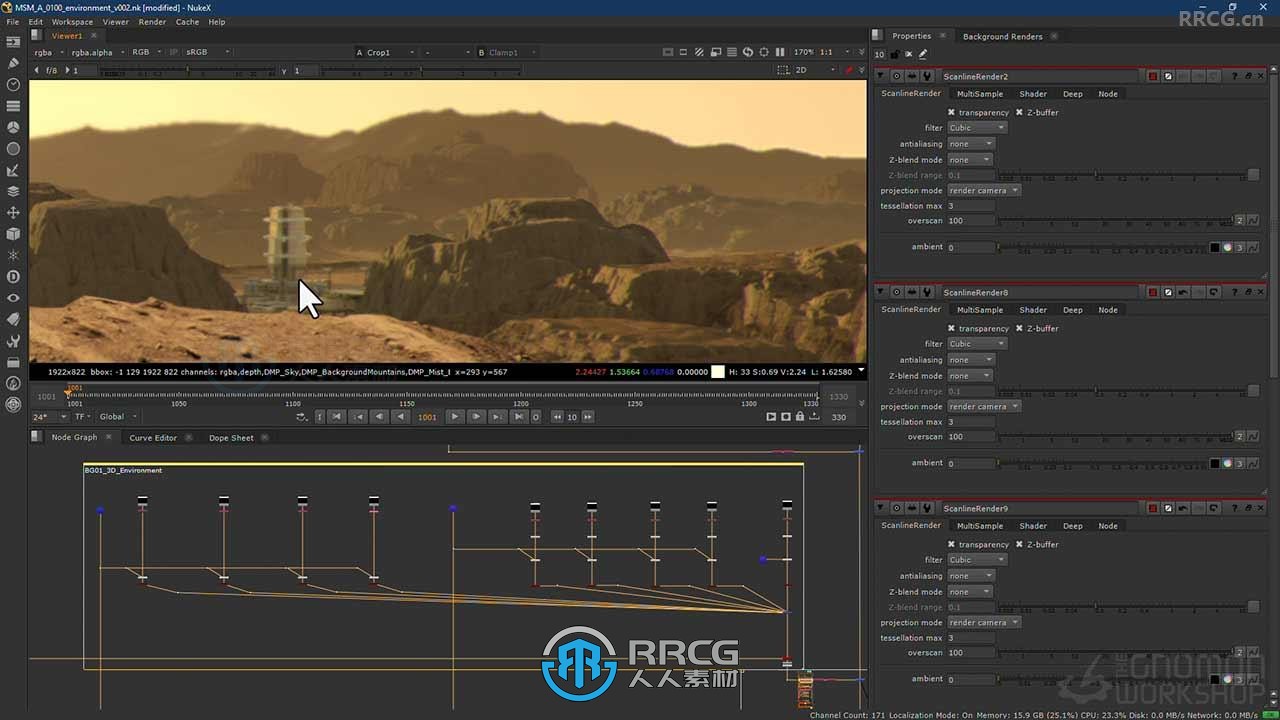Viewport: 1280px width, 720px height.
Task: Switch to the Curve Editor tab
Action: (153, 437)
